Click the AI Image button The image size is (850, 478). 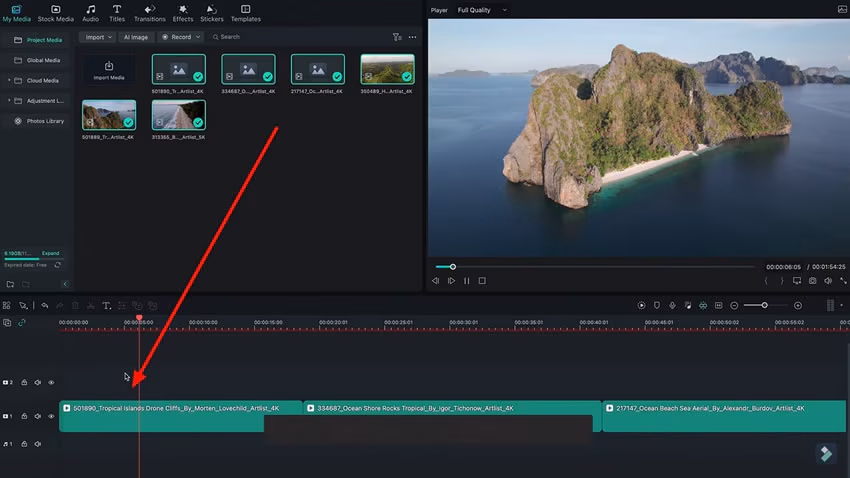135,37
